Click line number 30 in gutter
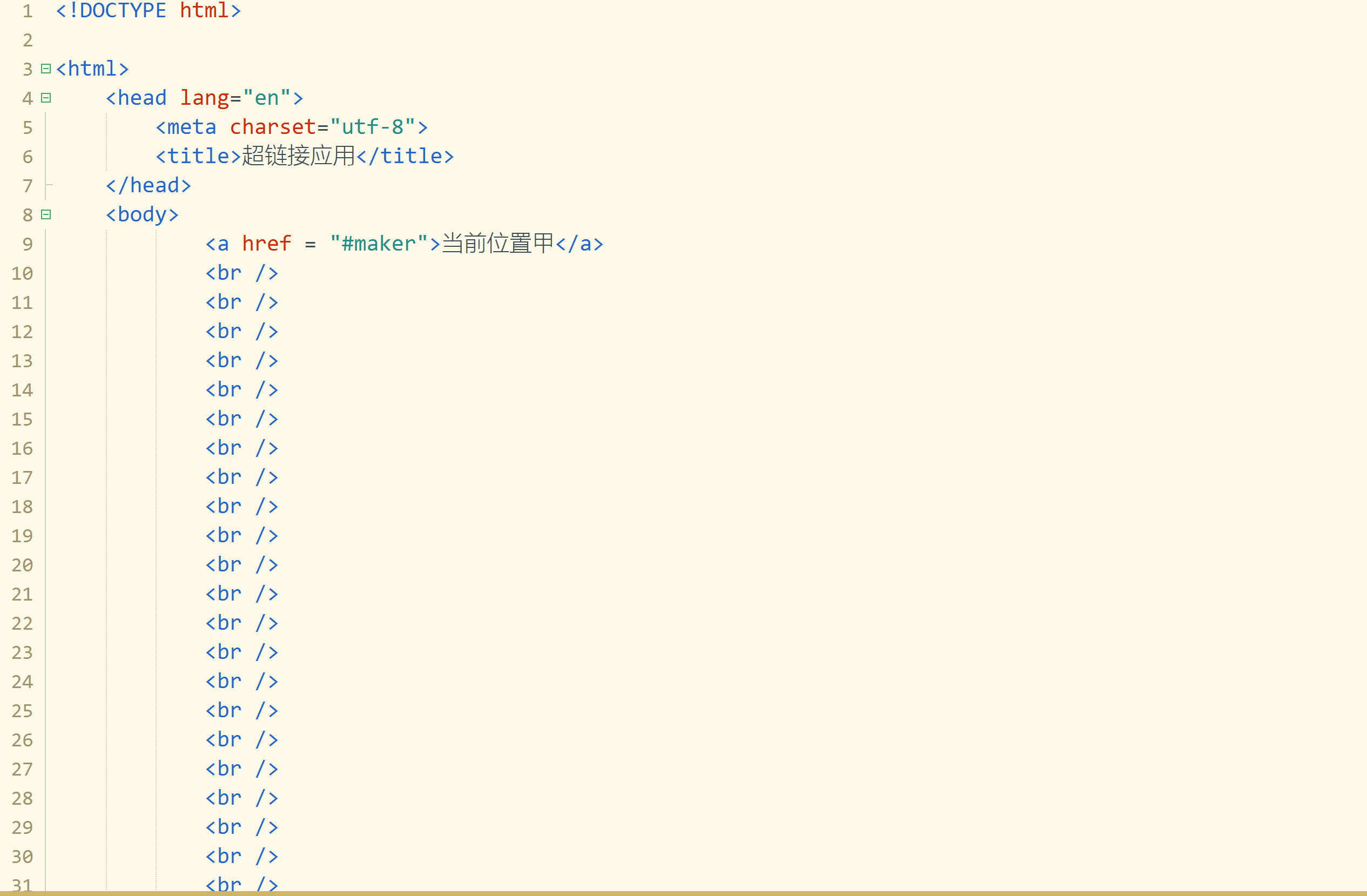 click(x=22, y=857)
